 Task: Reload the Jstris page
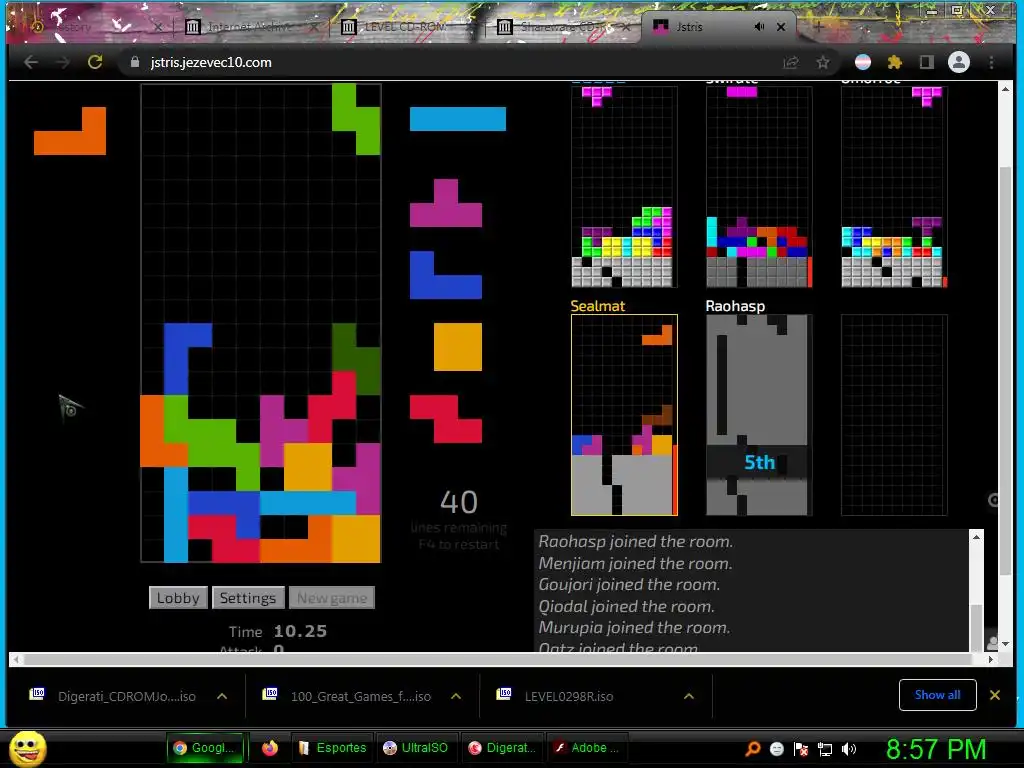pyautogui.click(x=95, y=62)
